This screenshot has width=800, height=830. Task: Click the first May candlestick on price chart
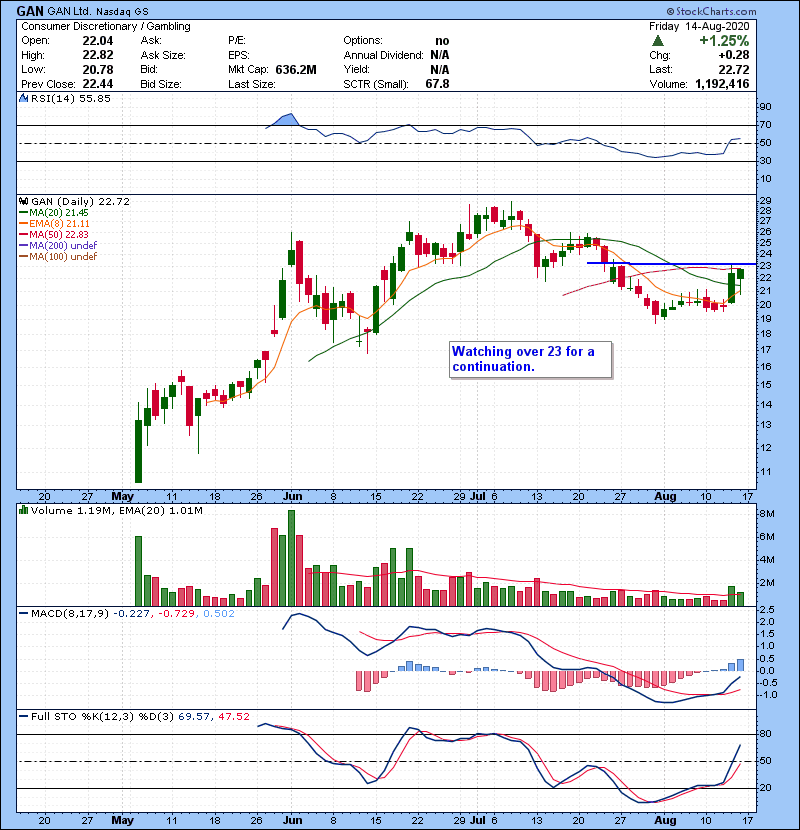[139, 443]
